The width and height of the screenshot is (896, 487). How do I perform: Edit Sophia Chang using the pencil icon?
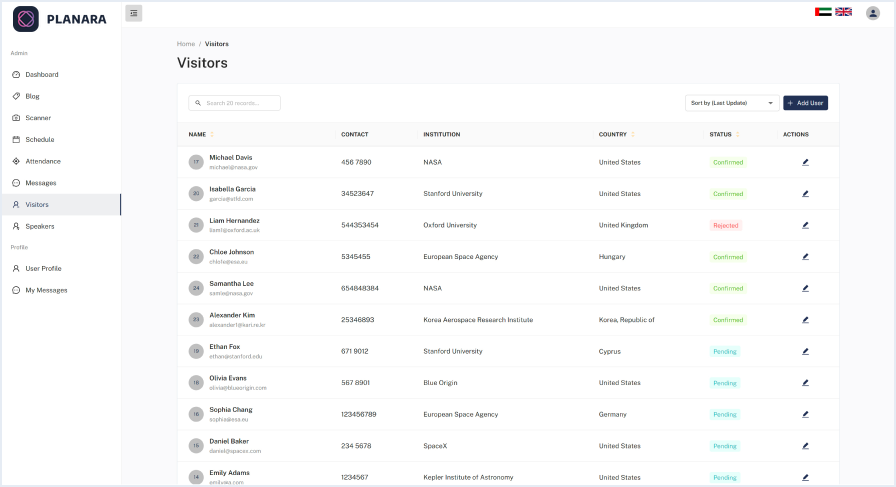tap(805, 414)
